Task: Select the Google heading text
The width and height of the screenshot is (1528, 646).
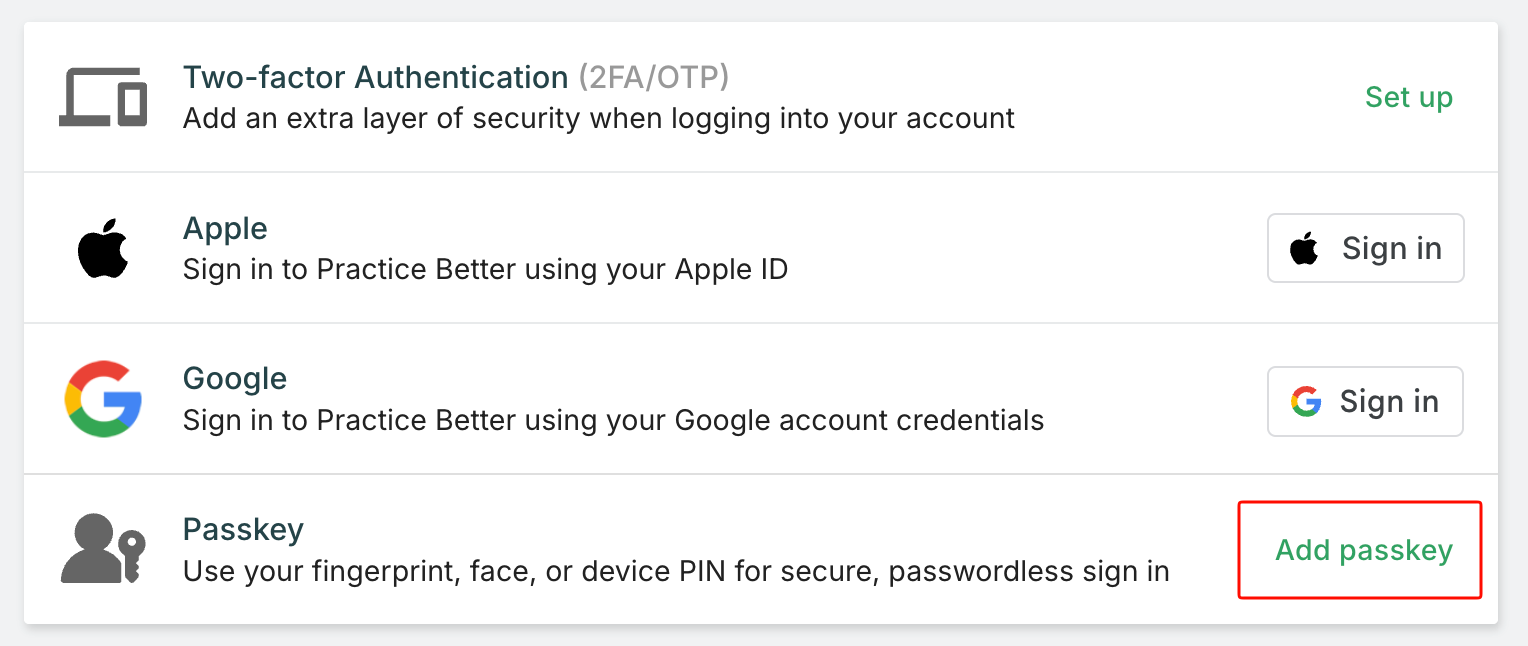Action: [235, 378]
